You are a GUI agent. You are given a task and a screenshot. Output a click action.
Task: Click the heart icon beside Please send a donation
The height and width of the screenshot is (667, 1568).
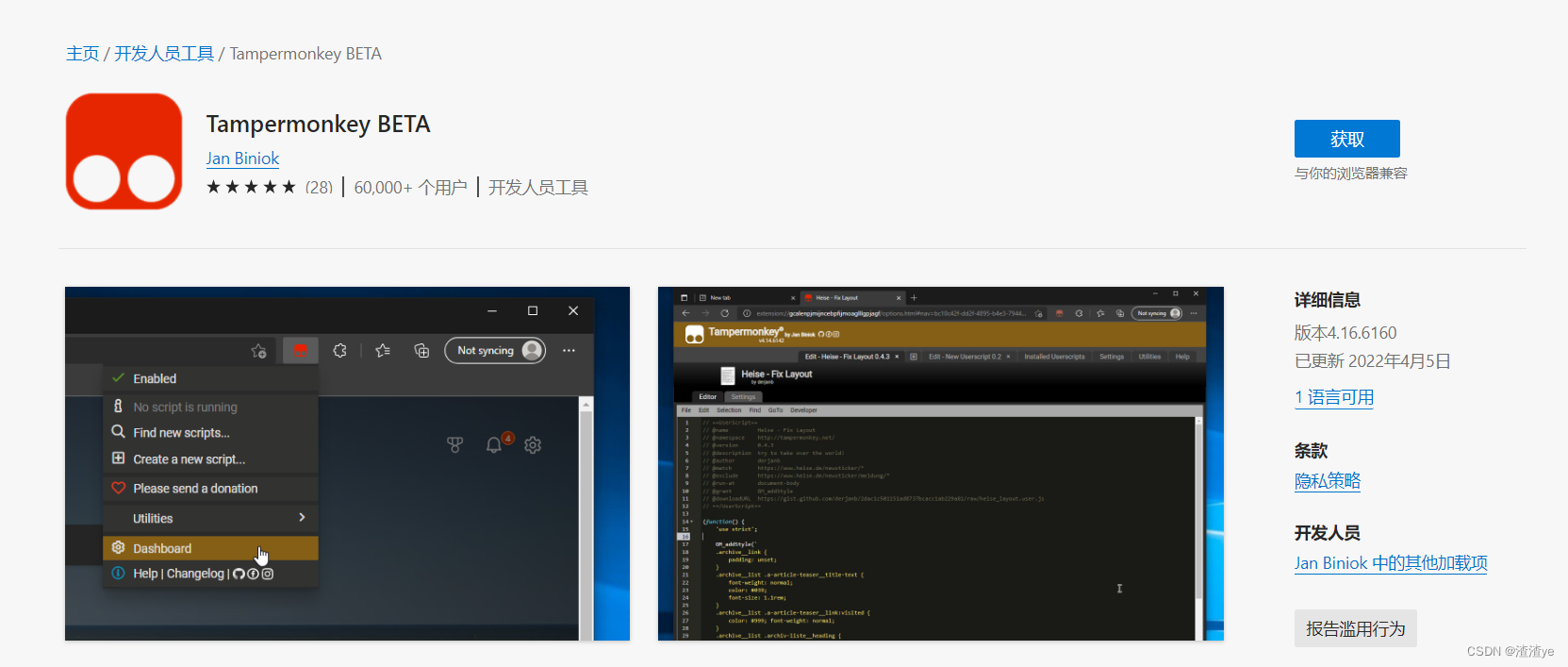[x=118, y=488]
